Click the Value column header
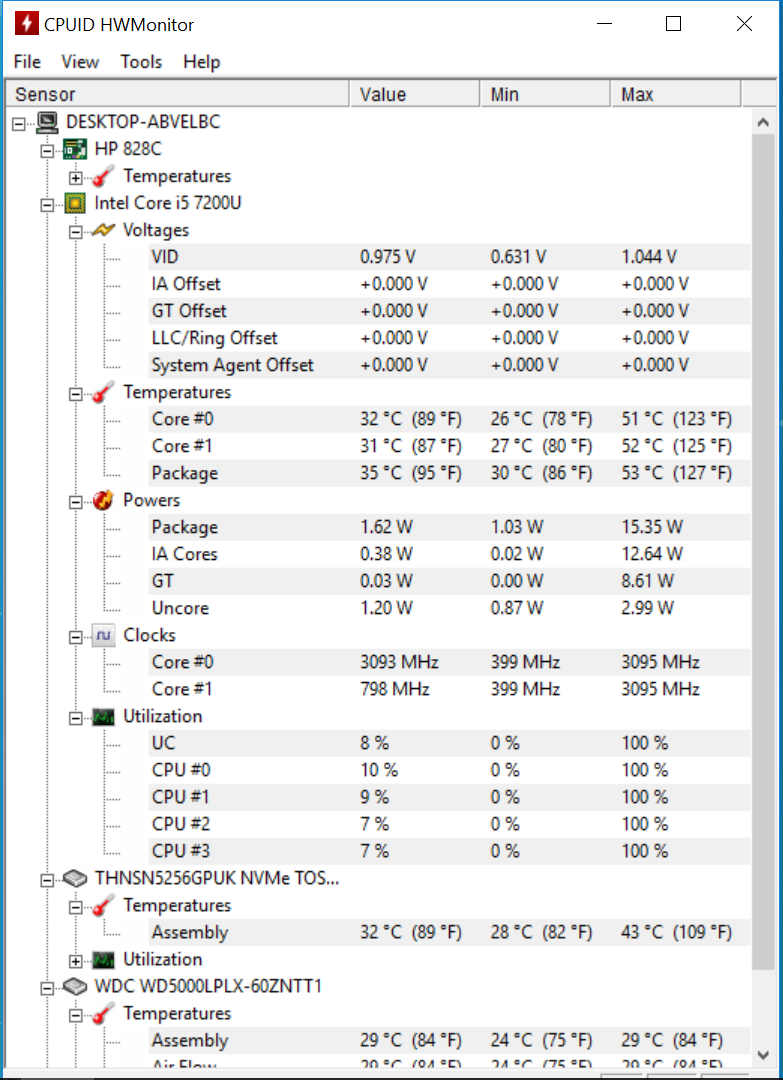Image resolution: width=783 pixels, height=1080 pixels. click(415, 94)
